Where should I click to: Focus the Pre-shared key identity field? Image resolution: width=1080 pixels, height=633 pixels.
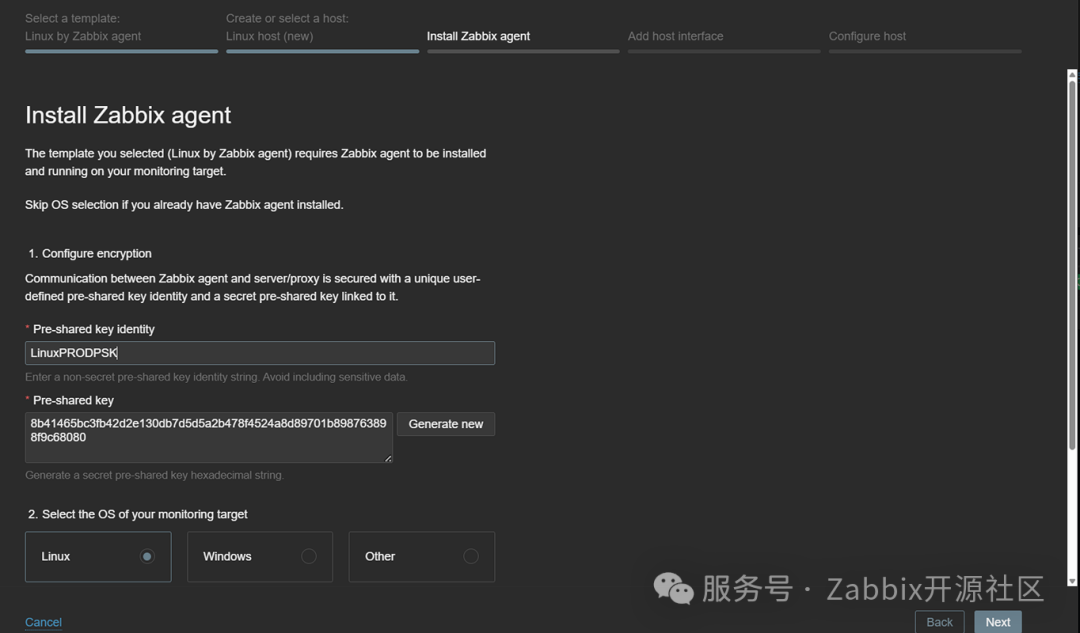coord(259,353)
